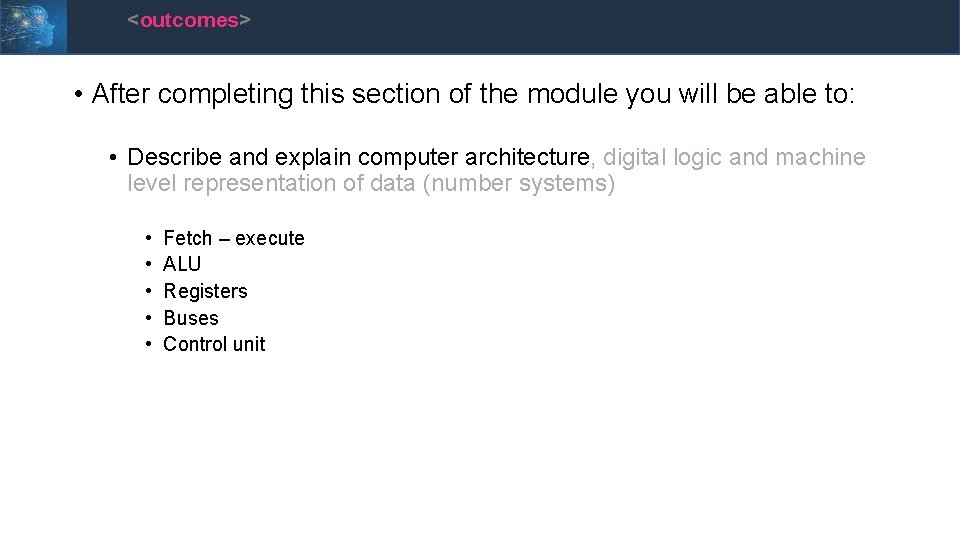Select the "Fetch – execute" list item
960x540 pixels.
233,238
